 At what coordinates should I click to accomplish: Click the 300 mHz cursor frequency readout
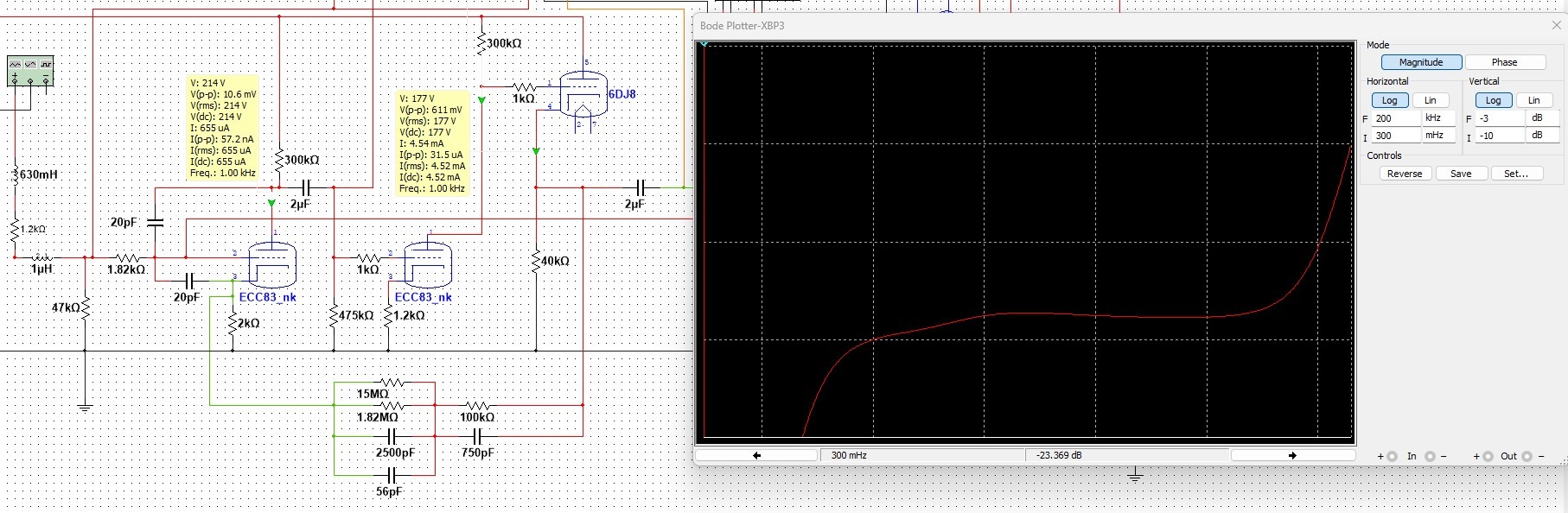point(922,455)
